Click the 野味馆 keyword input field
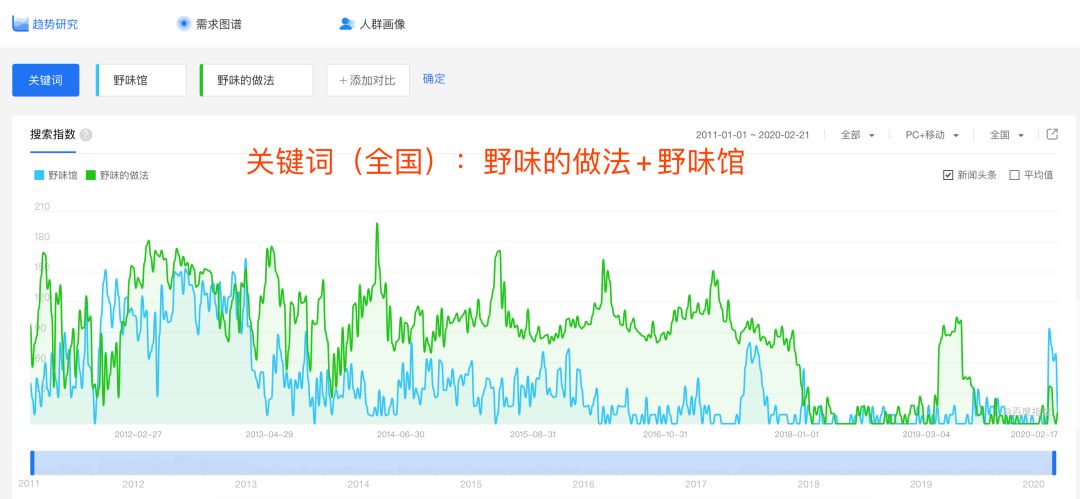The height and width of the screenshot is (499, 1080). (141, 80)
